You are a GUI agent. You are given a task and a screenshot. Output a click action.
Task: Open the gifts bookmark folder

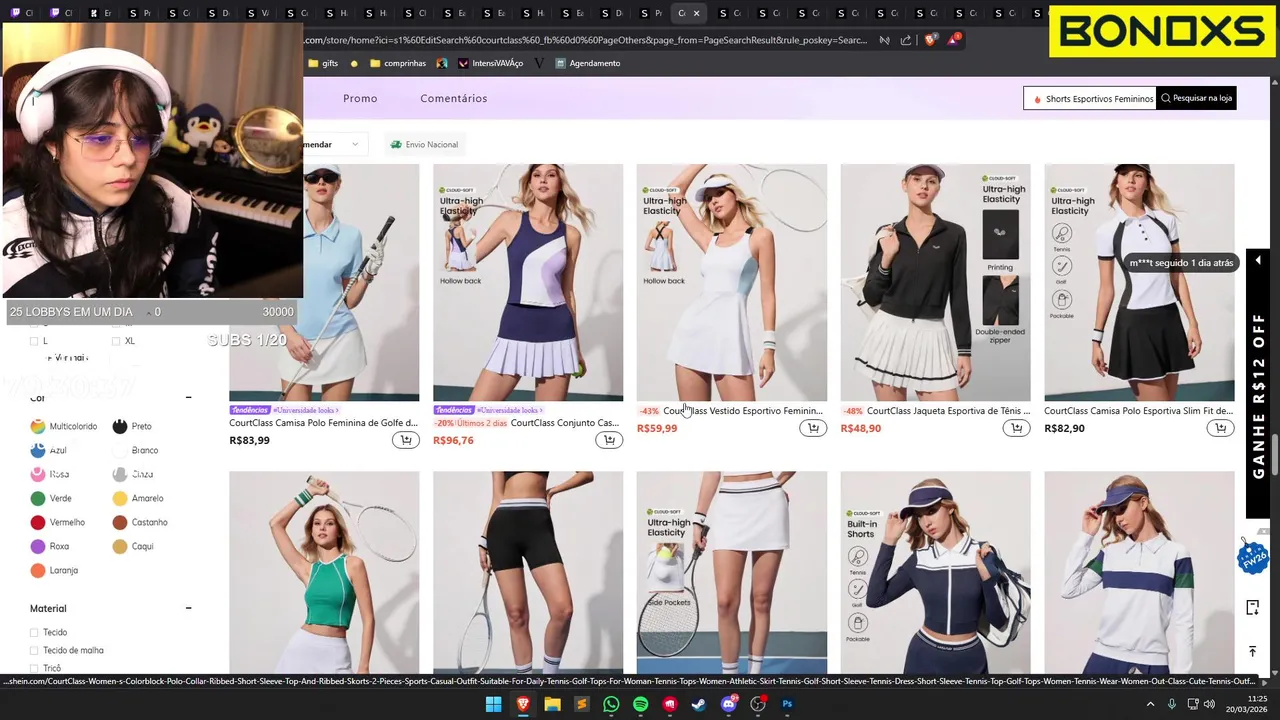coord(323,63)
